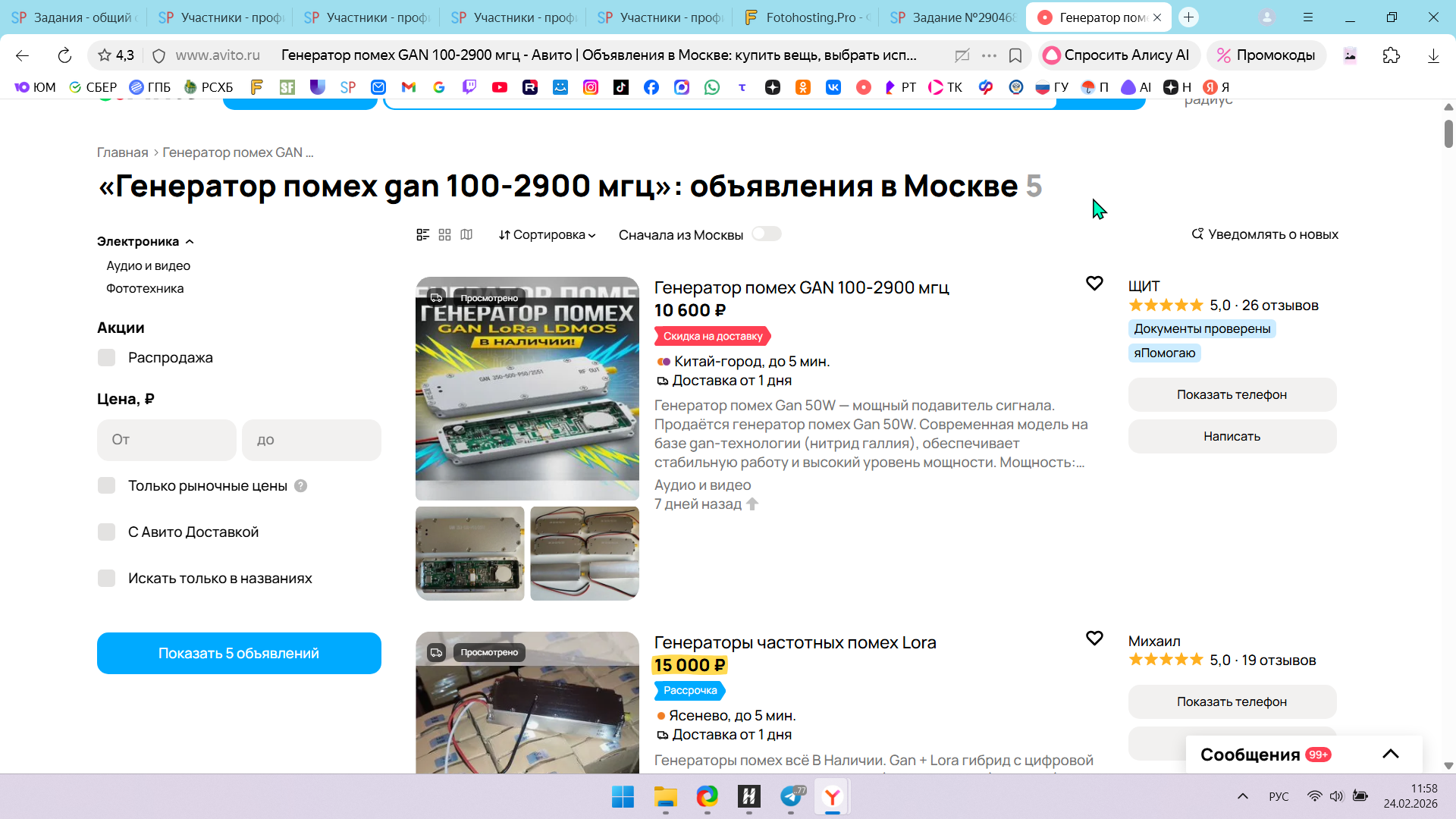Open browser downloads icon
Viewport: 1456px width, 819px height.
[x=1433, y=55]
